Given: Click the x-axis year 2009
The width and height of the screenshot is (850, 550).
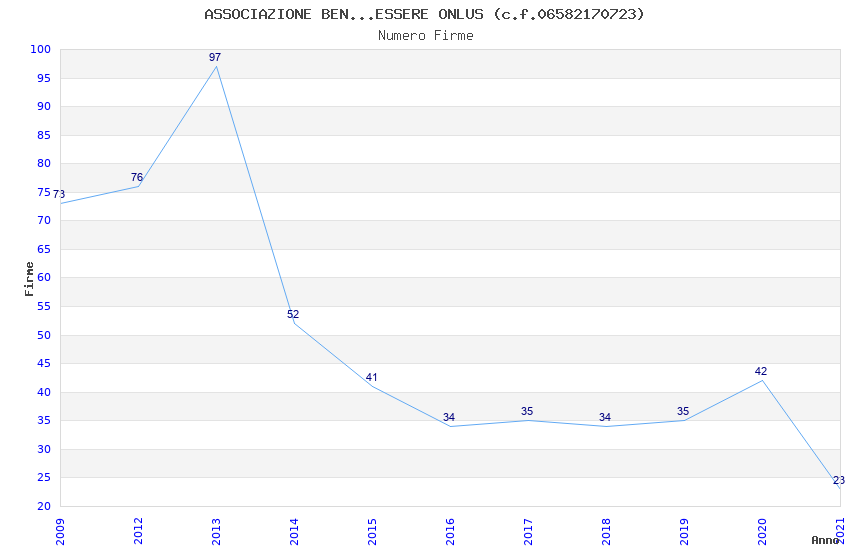Looking at the screenshot, I should [x=60, y=532].
